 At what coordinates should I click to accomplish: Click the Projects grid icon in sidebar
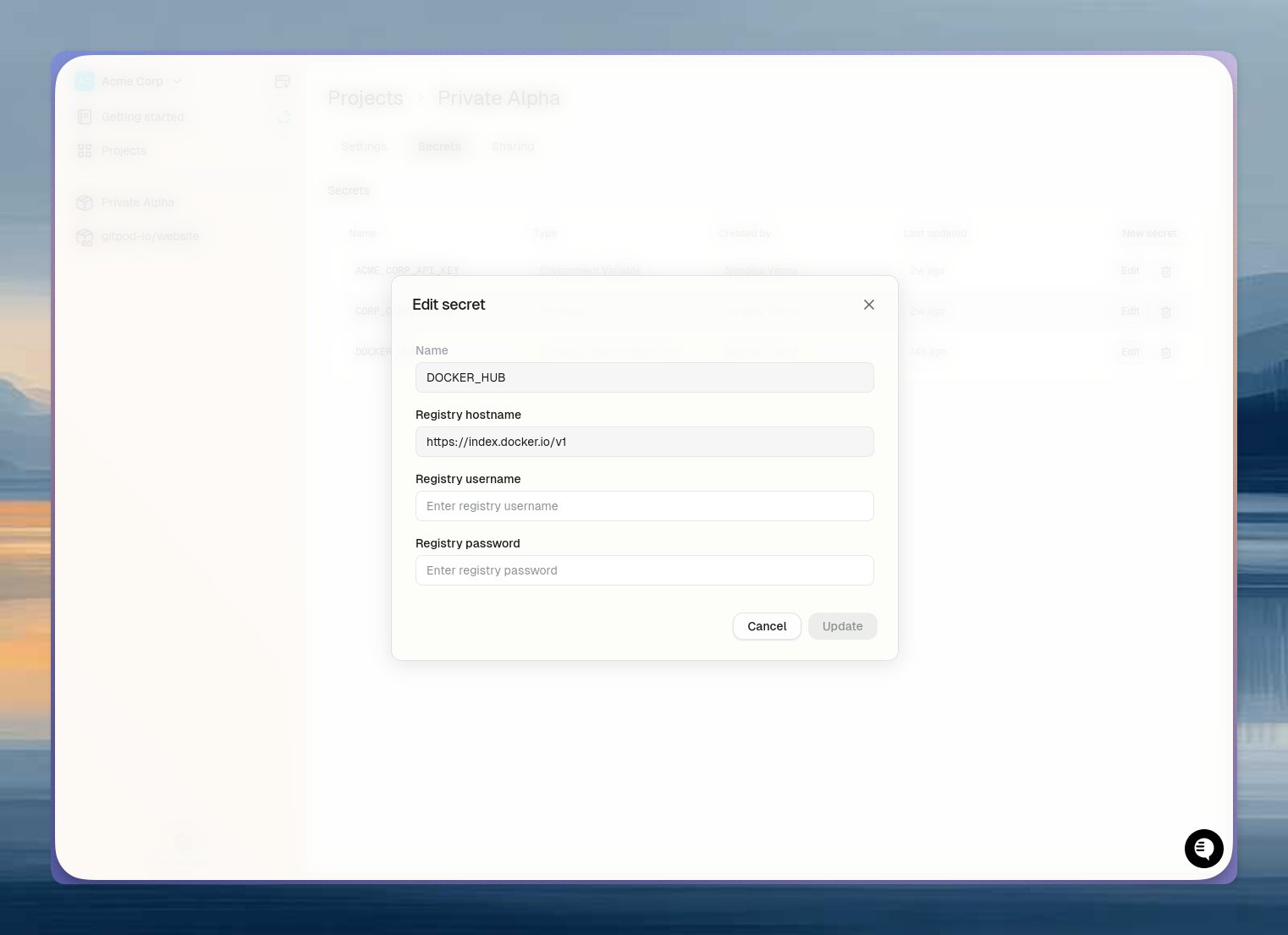point(85,151)
